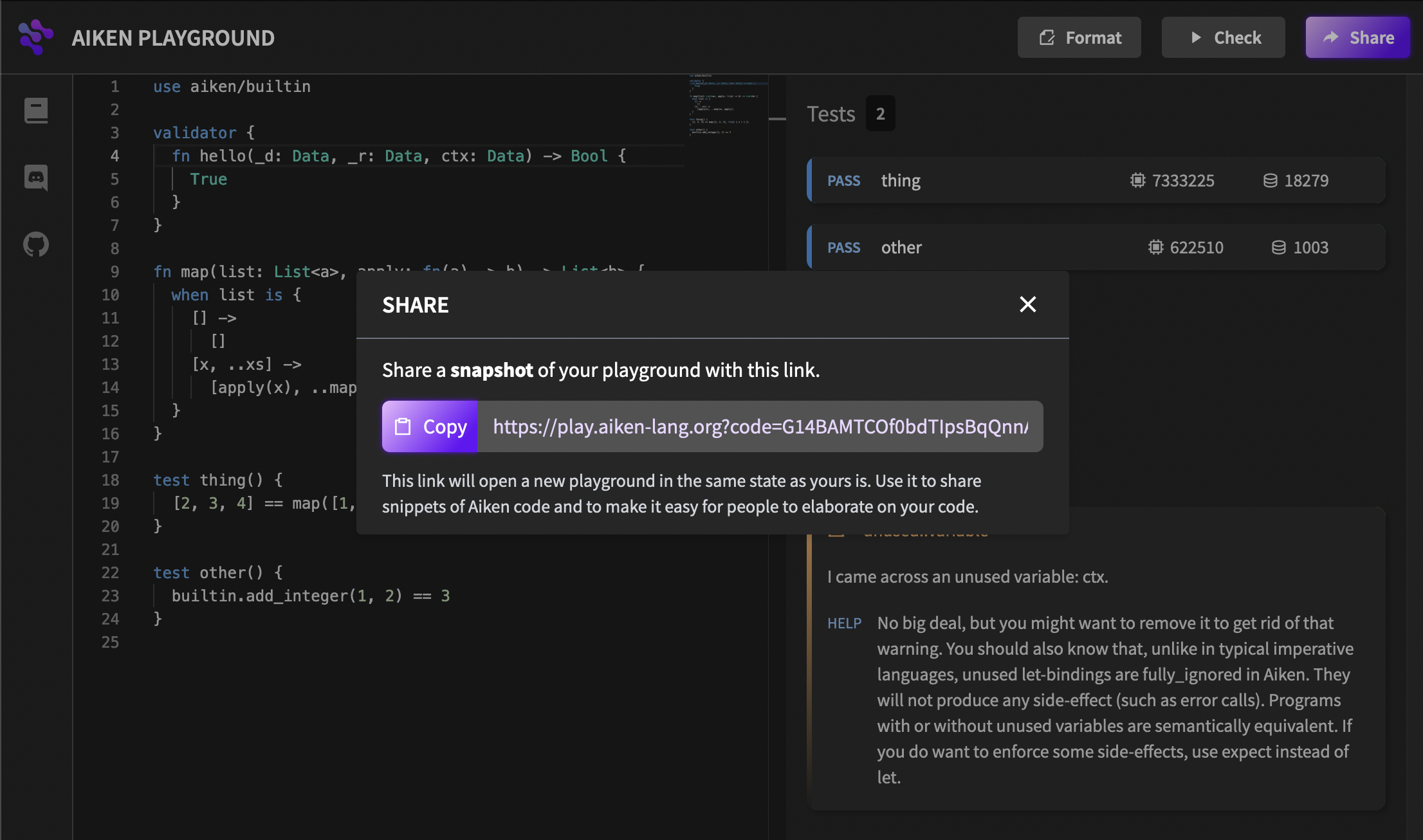Click line number 4 in gutter

pos(115,156)
